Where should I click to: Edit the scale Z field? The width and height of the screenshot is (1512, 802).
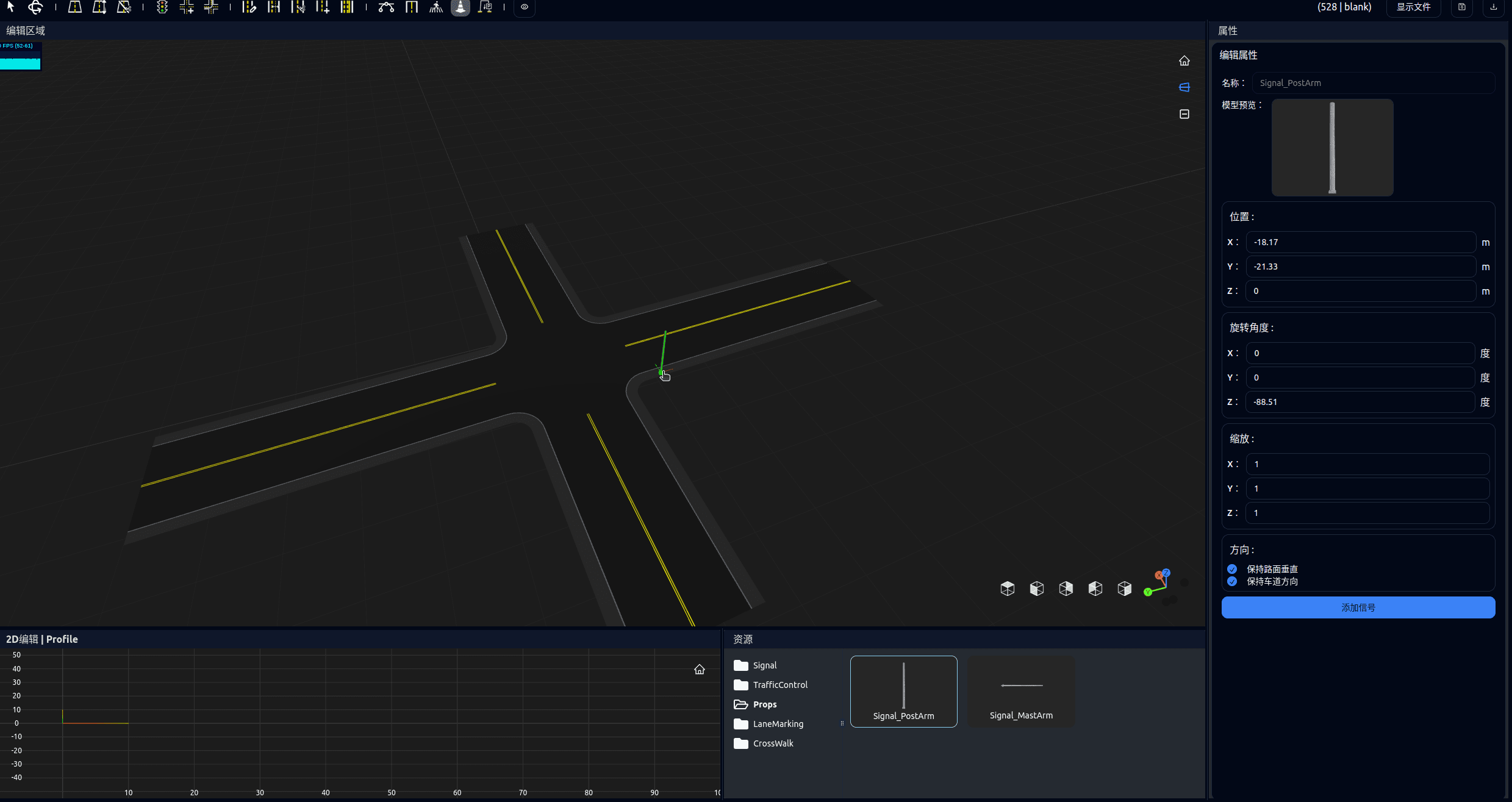click(1367, 513)
